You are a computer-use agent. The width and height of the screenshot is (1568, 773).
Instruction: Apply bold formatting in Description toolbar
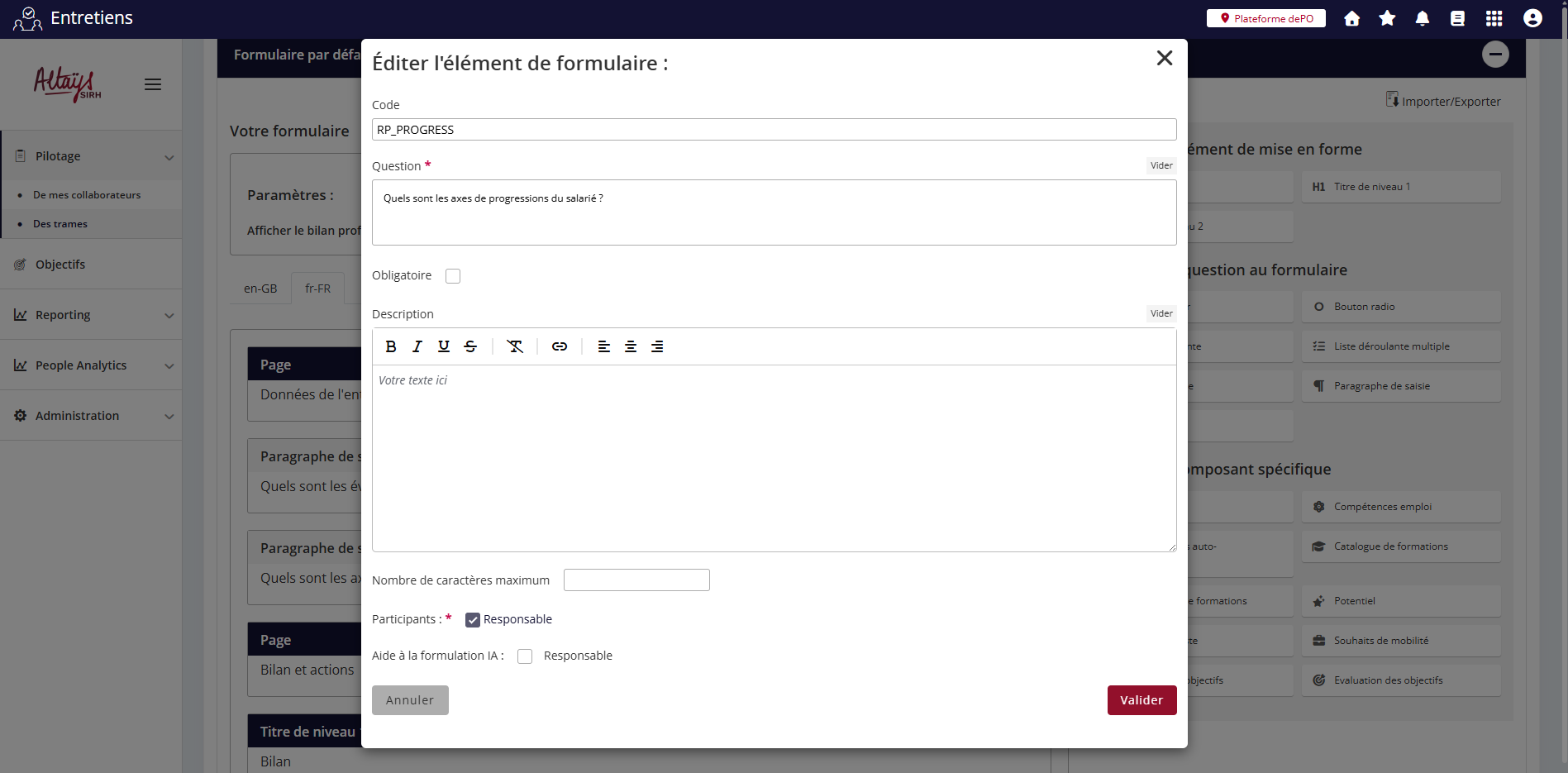391,346
